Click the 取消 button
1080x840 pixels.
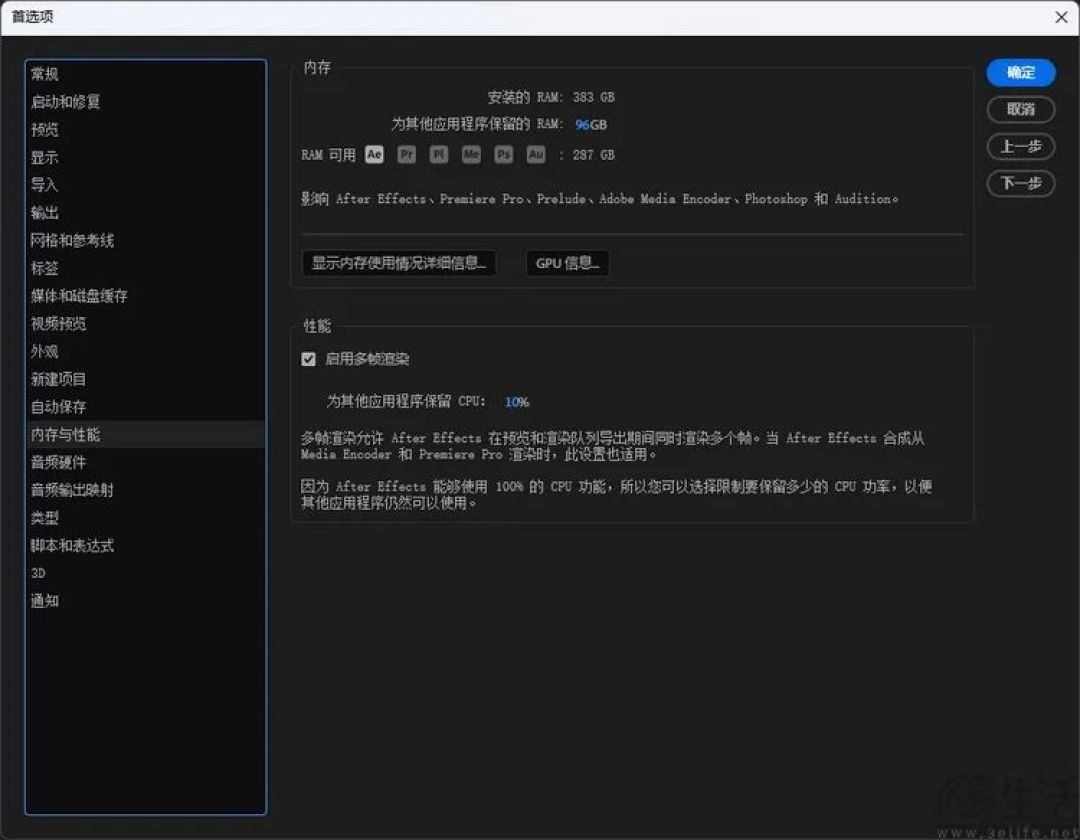[1021, 109]
